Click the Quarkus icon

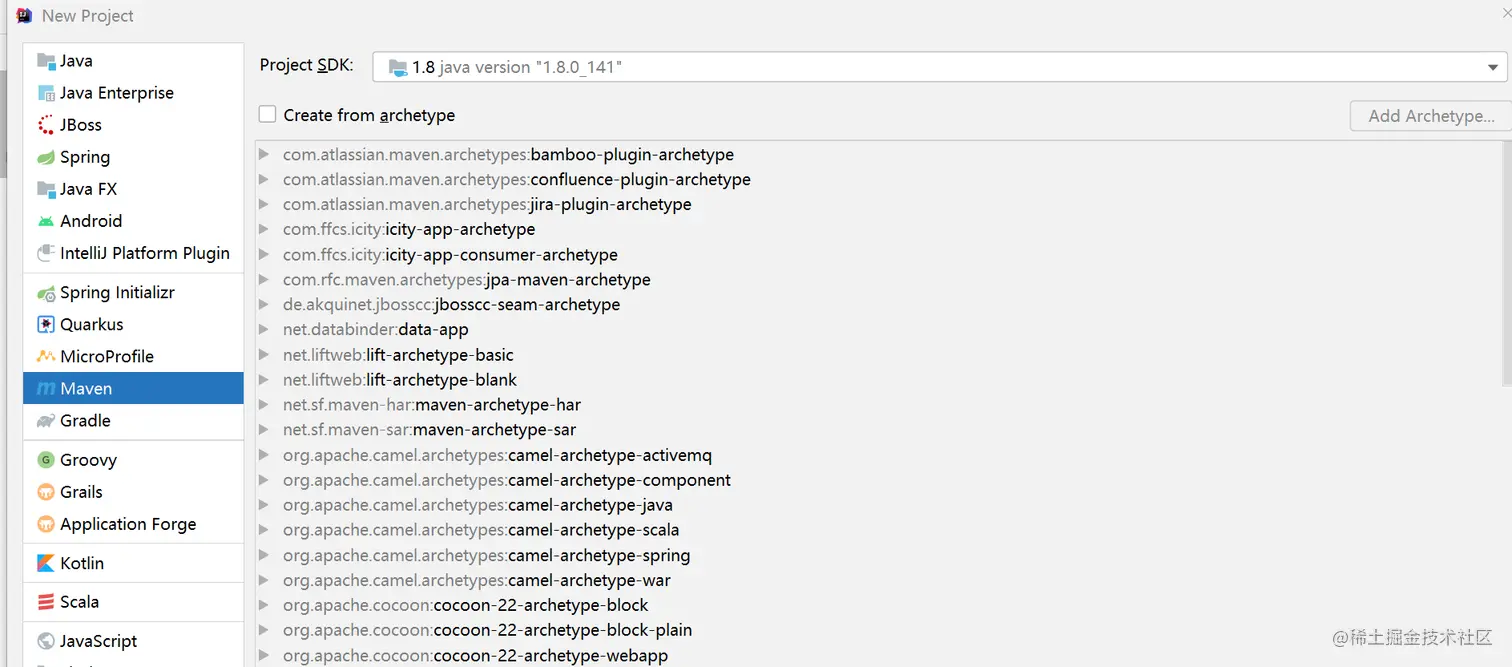(46, 325)
